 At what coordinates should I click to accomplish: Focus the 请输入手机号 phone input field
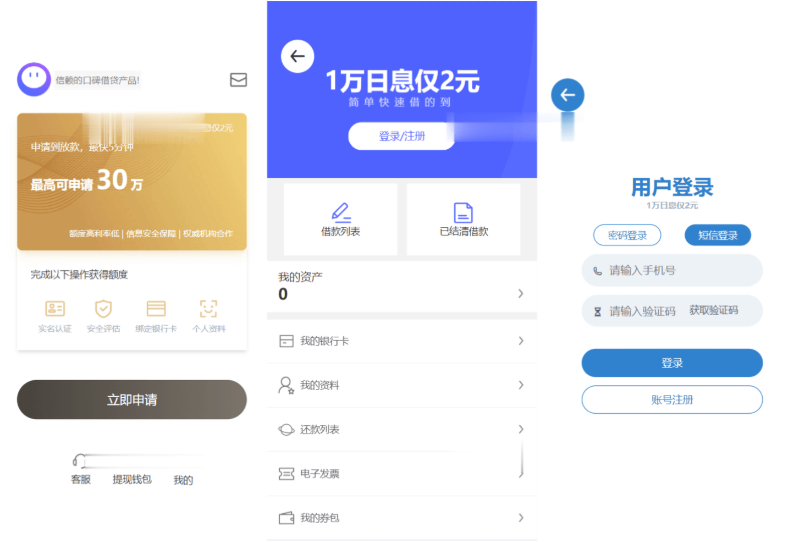click(x=672, y=270)
